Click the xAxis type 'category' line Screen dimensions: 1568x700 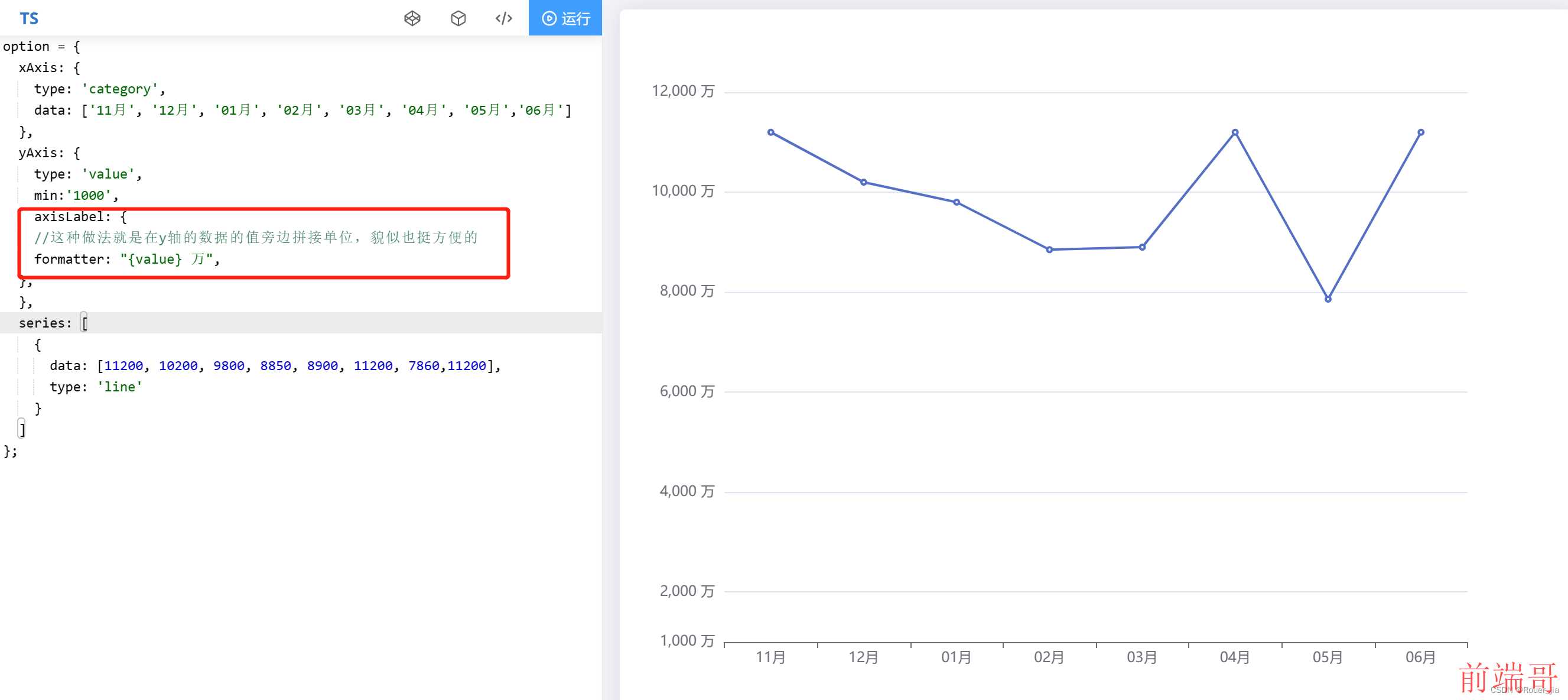[x=100, y=89]
